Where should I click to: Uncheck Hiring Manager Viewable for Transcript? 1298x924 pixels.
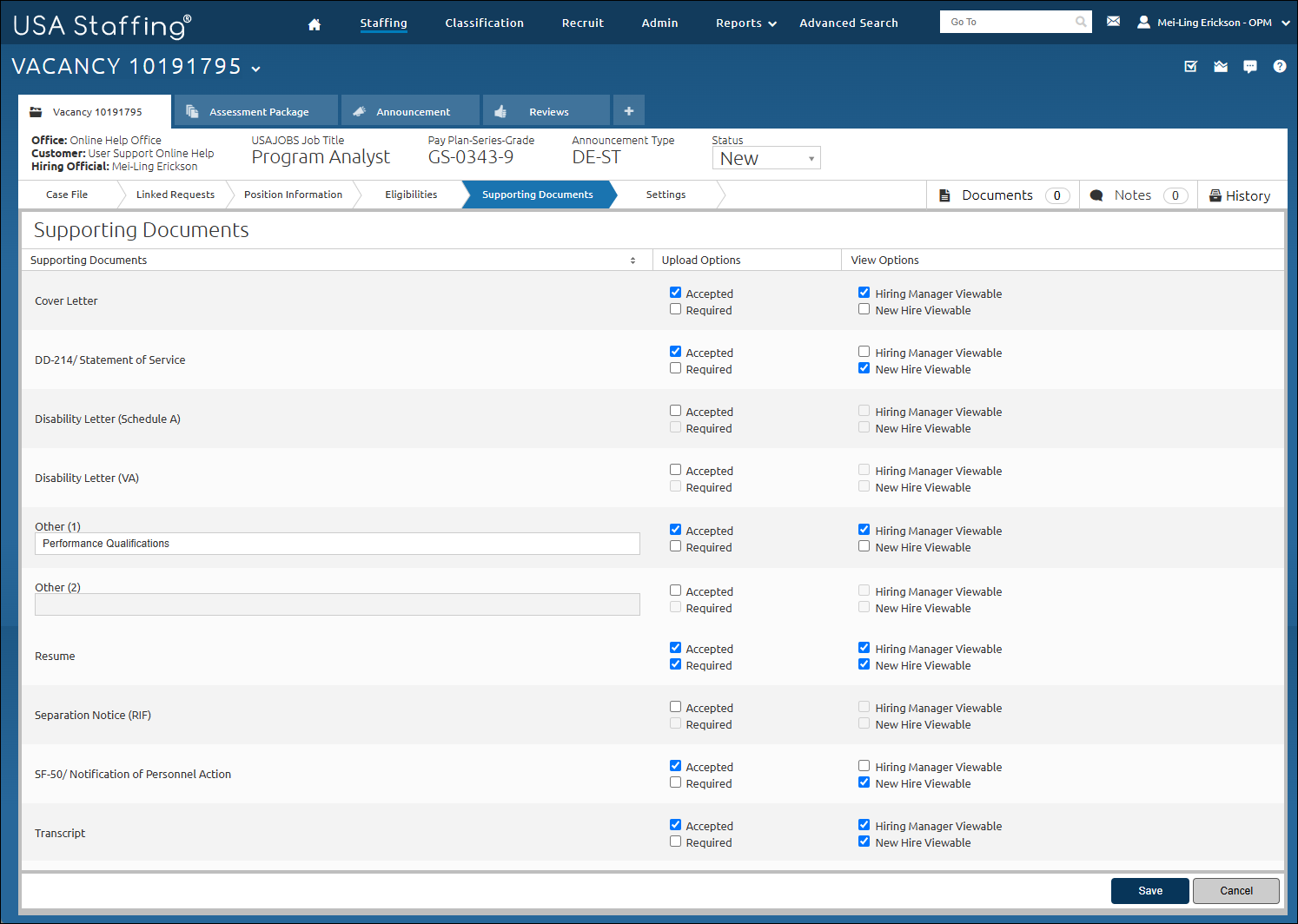click(864, 825)
